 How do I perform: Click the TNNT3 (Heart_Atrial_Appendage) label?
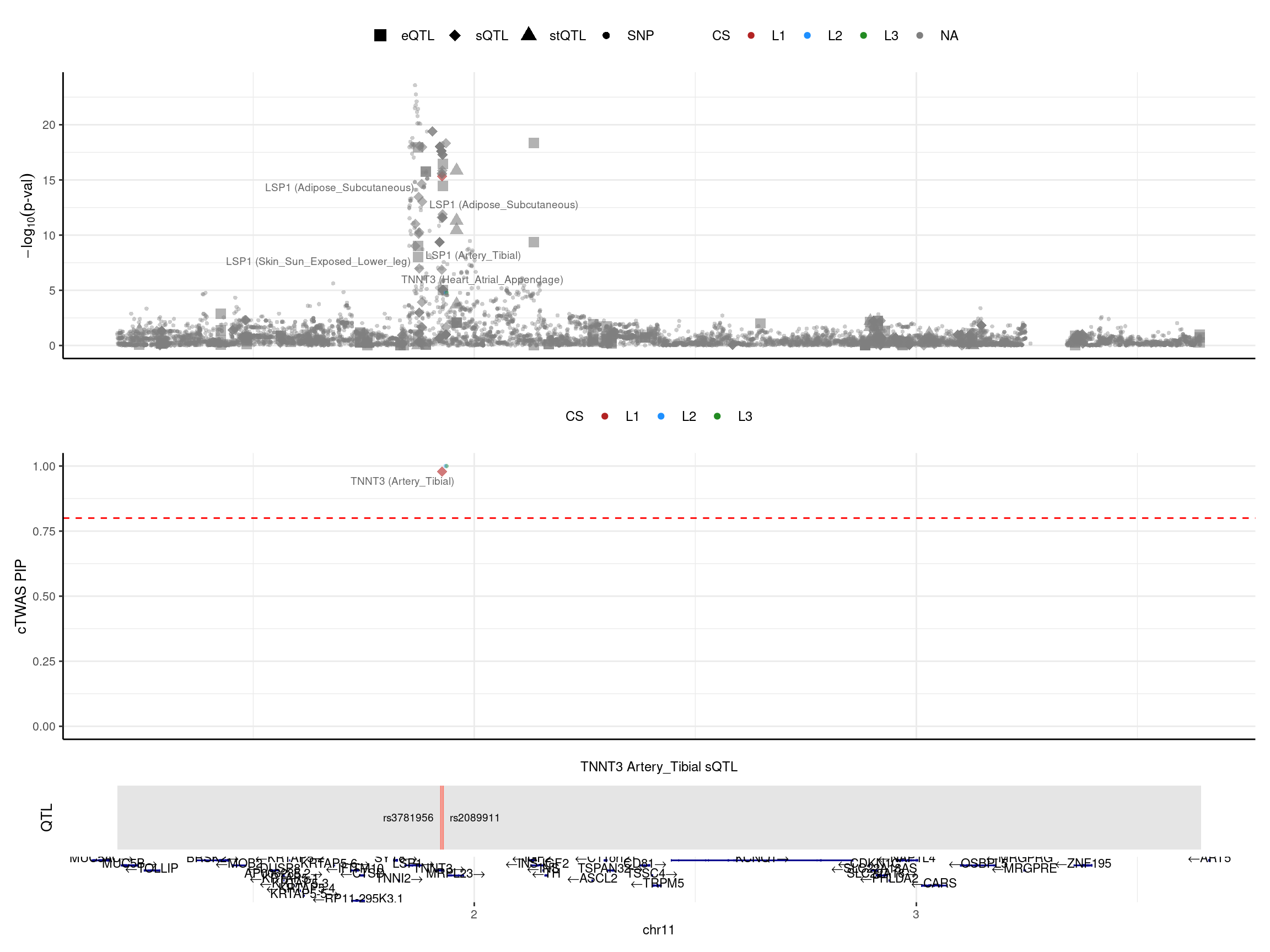coord(482,280)
